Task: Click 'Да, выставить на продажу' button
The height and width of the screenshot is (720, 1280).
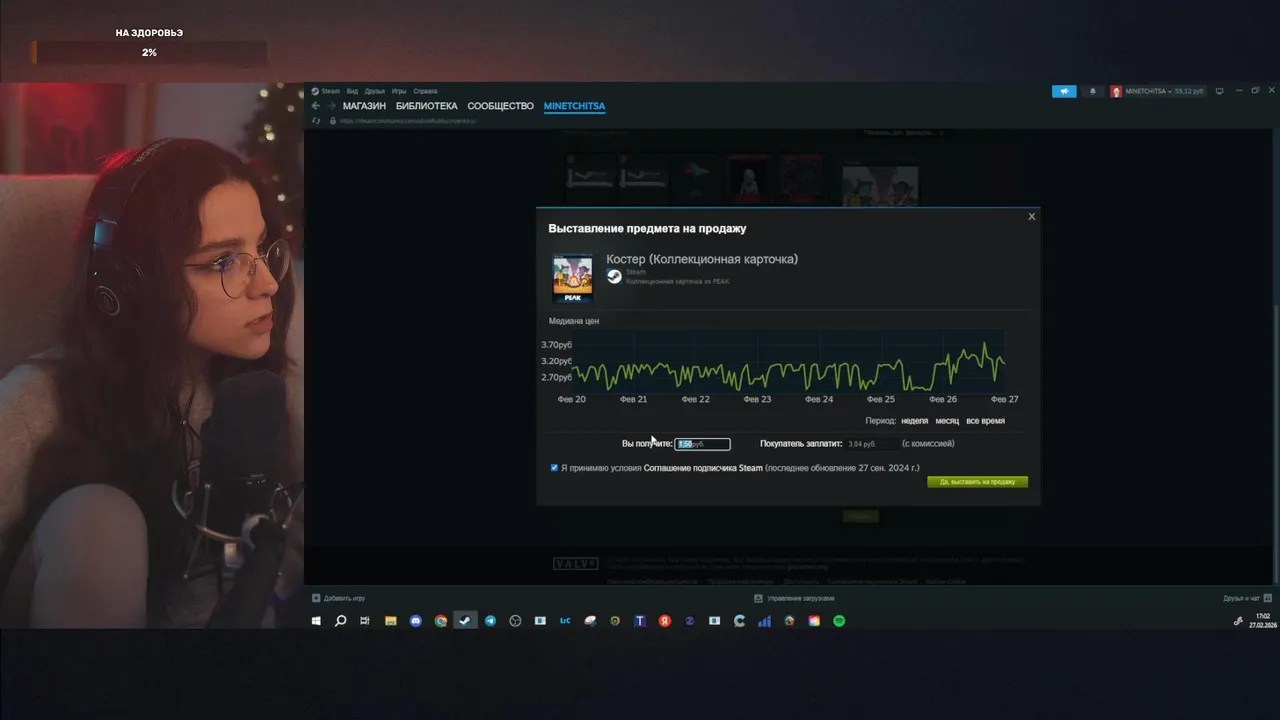Action: tap(977, 482)
